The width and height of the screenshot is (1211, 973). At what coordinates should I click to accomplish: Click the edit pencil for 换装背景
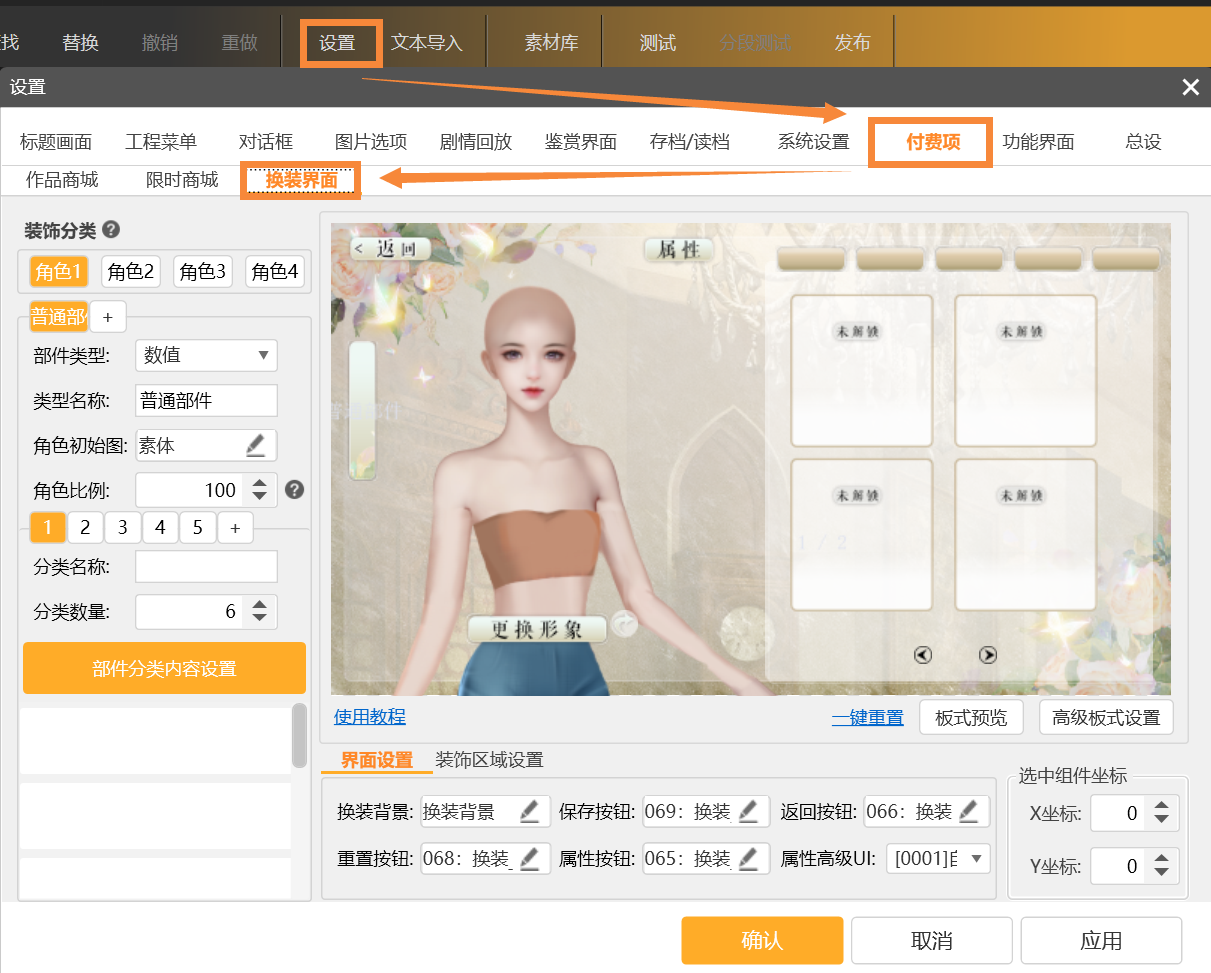[x=530, y=811]
